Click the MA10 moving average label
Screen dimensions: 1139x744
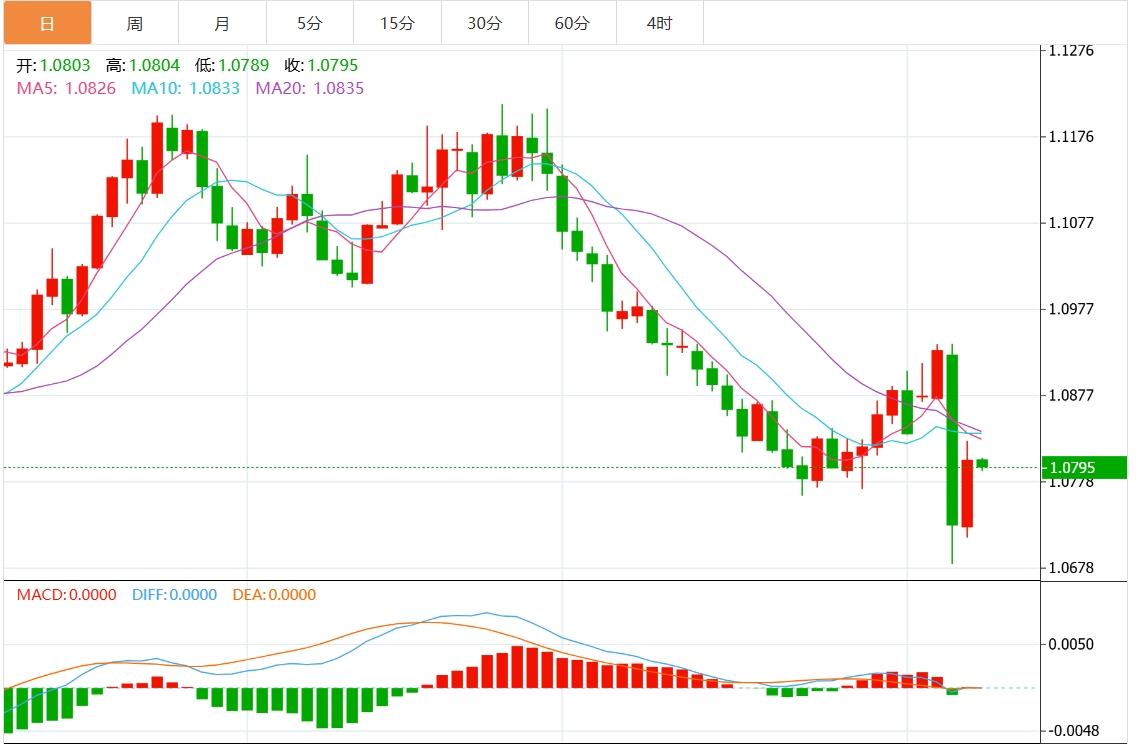click(x=186, y=88)
